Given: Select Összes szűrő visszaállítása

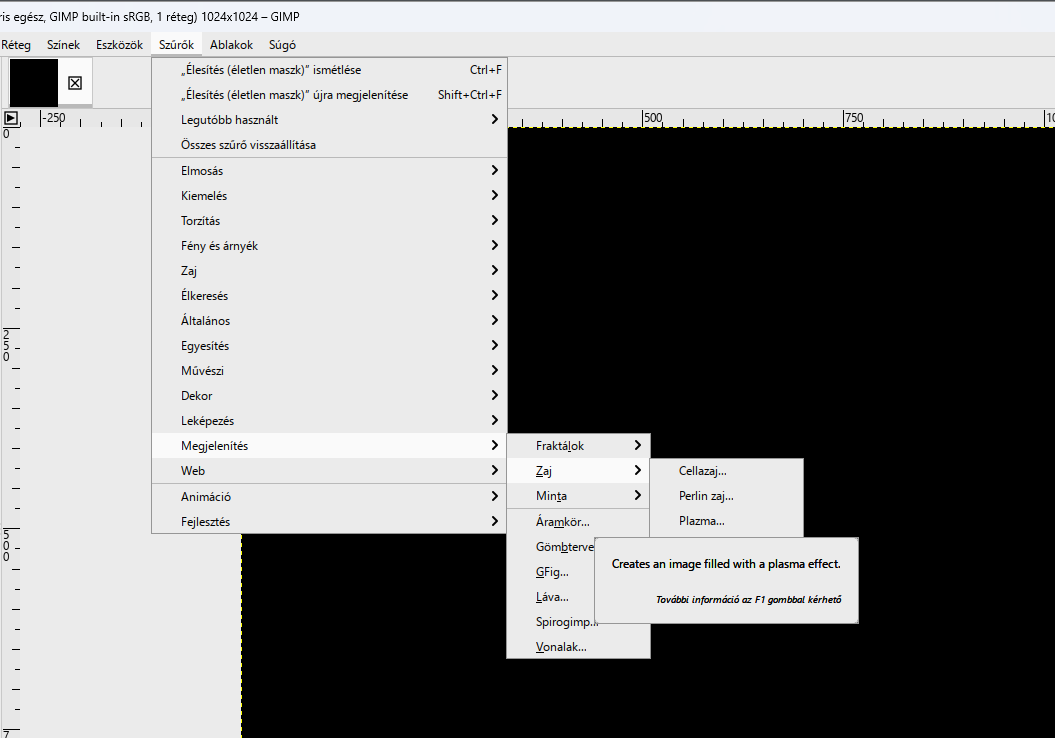Looking at the screenshot, I should pyautogui.click(x=329, y=145).
